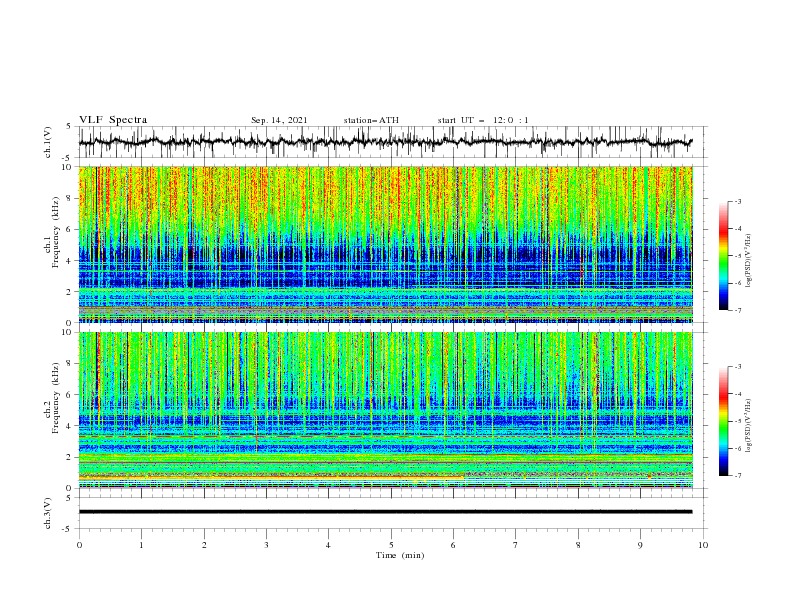
Task: Click the ch.1 spectrogram plot
Action: click(x=386, y=244)
